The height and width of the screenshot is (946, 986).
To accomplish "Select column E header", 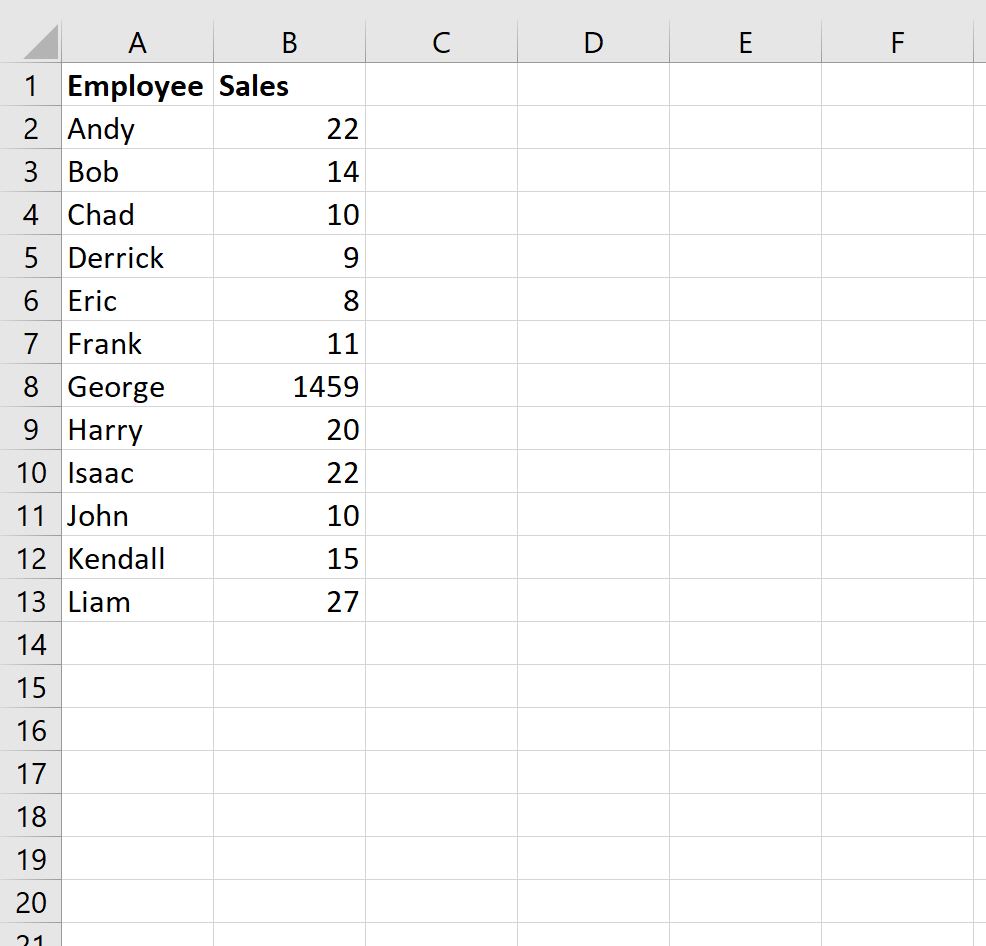I will pos(746,42).
